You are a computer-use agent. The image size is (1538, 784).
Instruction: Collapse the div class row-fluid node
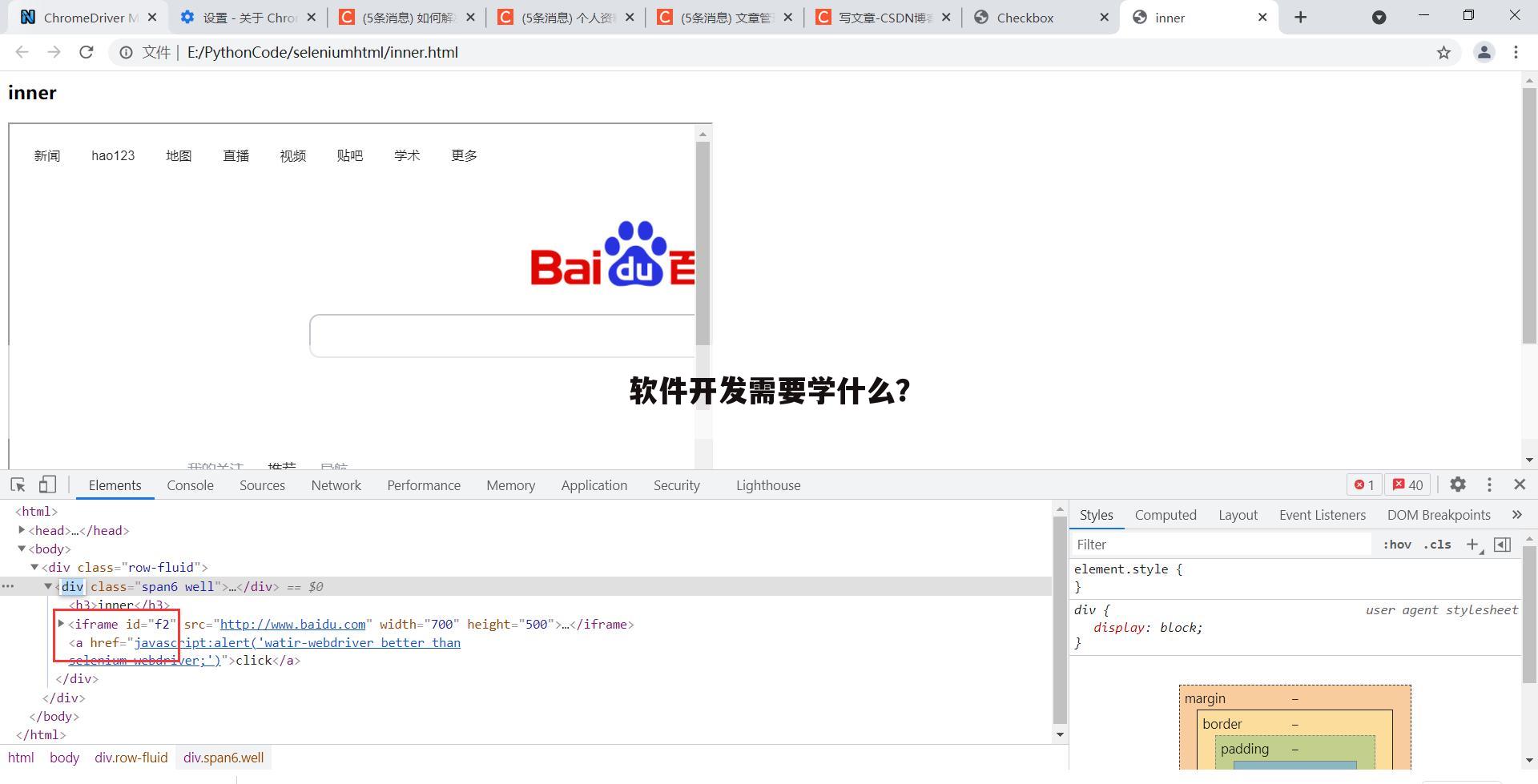pos(34,567)
